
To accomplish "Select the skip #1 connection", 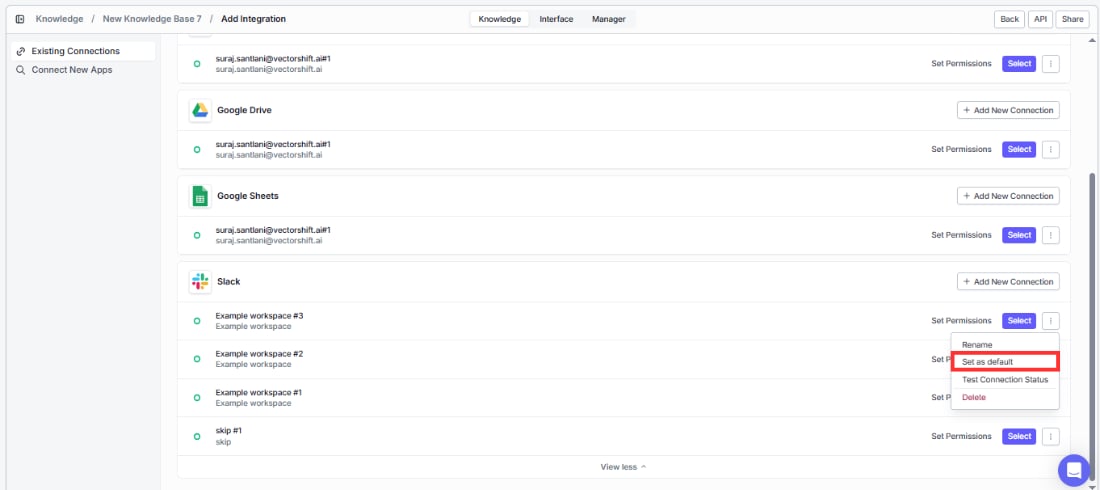I will point(1019,436).
